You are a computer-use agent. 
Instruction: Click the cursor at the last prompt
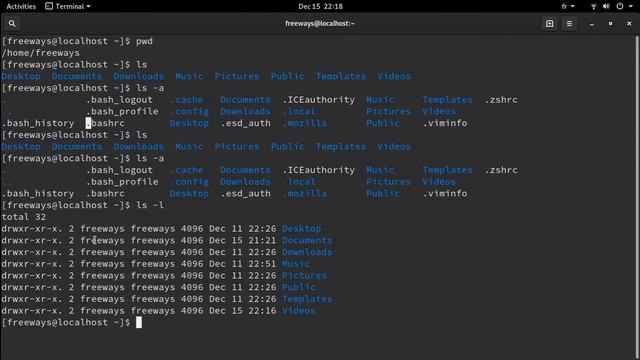pyautogui.click(x=139, y=322)
